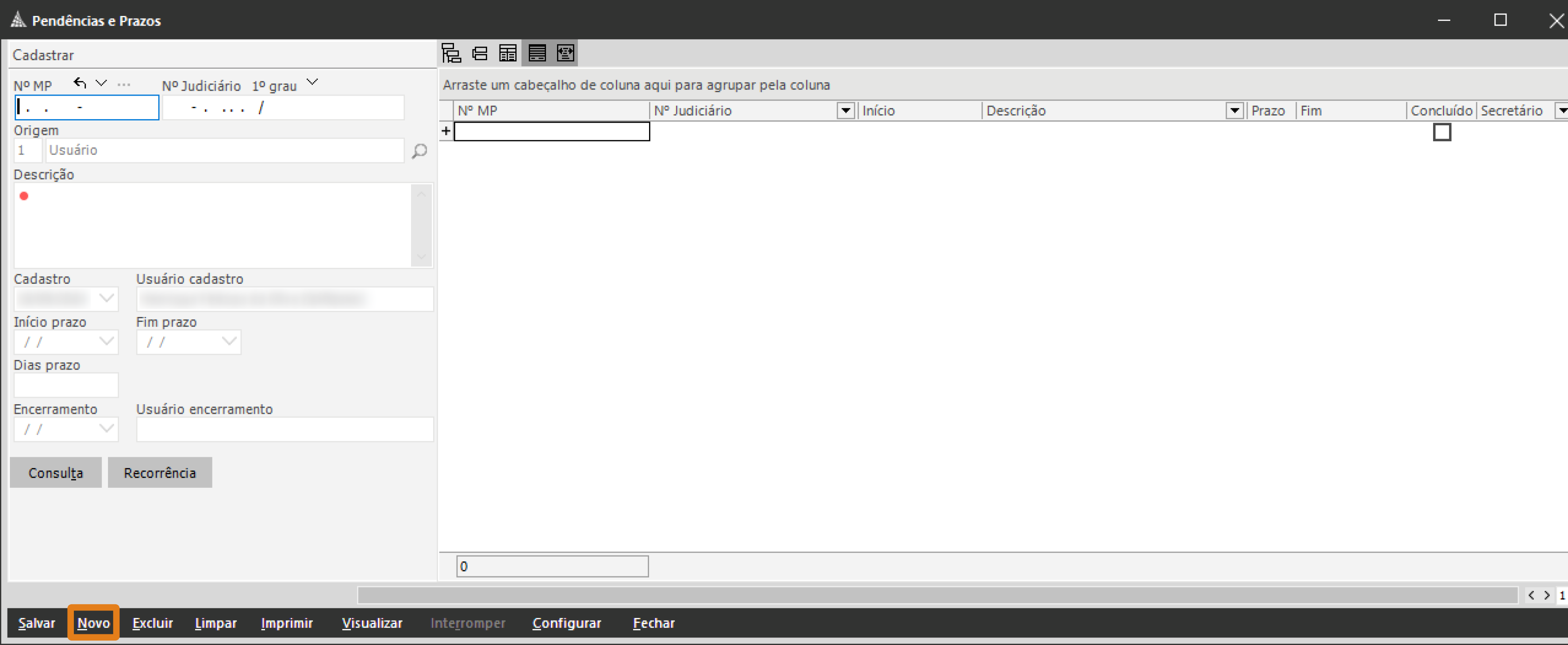Check the Concluído checkbox in the grid row
Viewport: 1568px width, 645px height.
[x=1441, y=131]
